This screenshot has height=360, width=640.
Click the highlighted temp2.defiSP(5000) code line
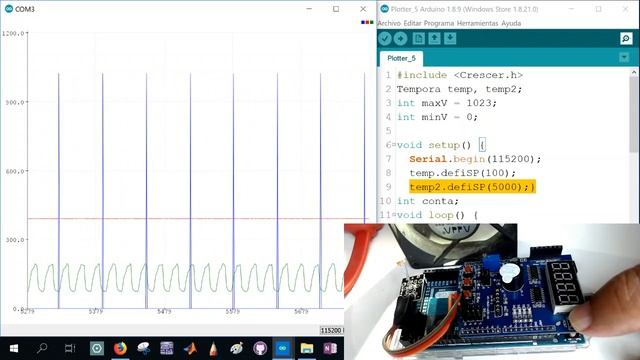click(x=472, y=187)
